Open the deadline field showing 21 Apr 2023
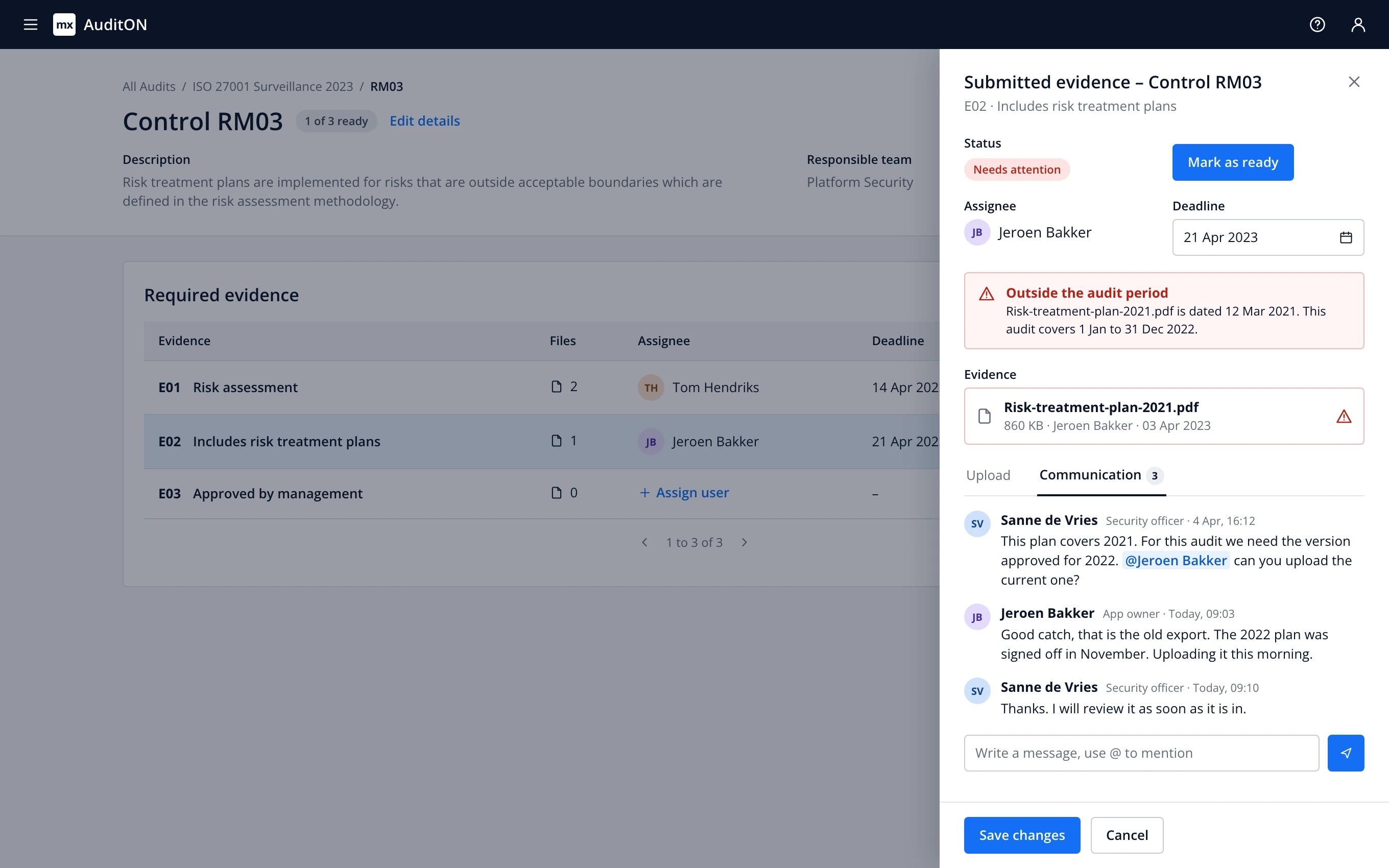1389x868 pixels. [1268, 237]
